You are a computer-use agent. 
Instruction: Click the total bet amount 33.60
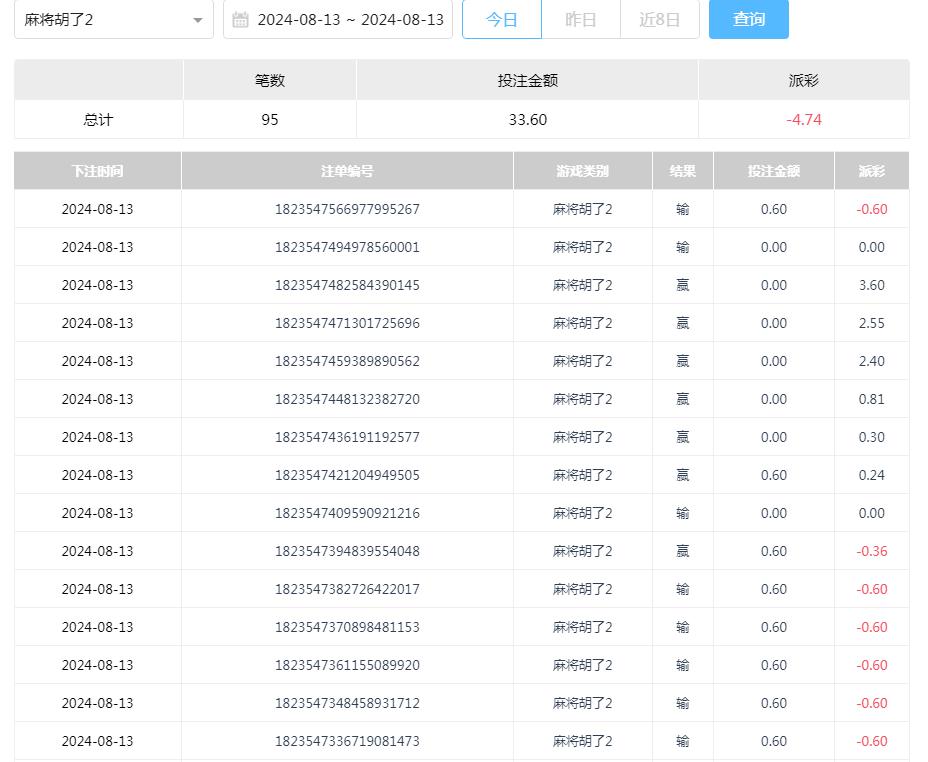tap(527, 119)
